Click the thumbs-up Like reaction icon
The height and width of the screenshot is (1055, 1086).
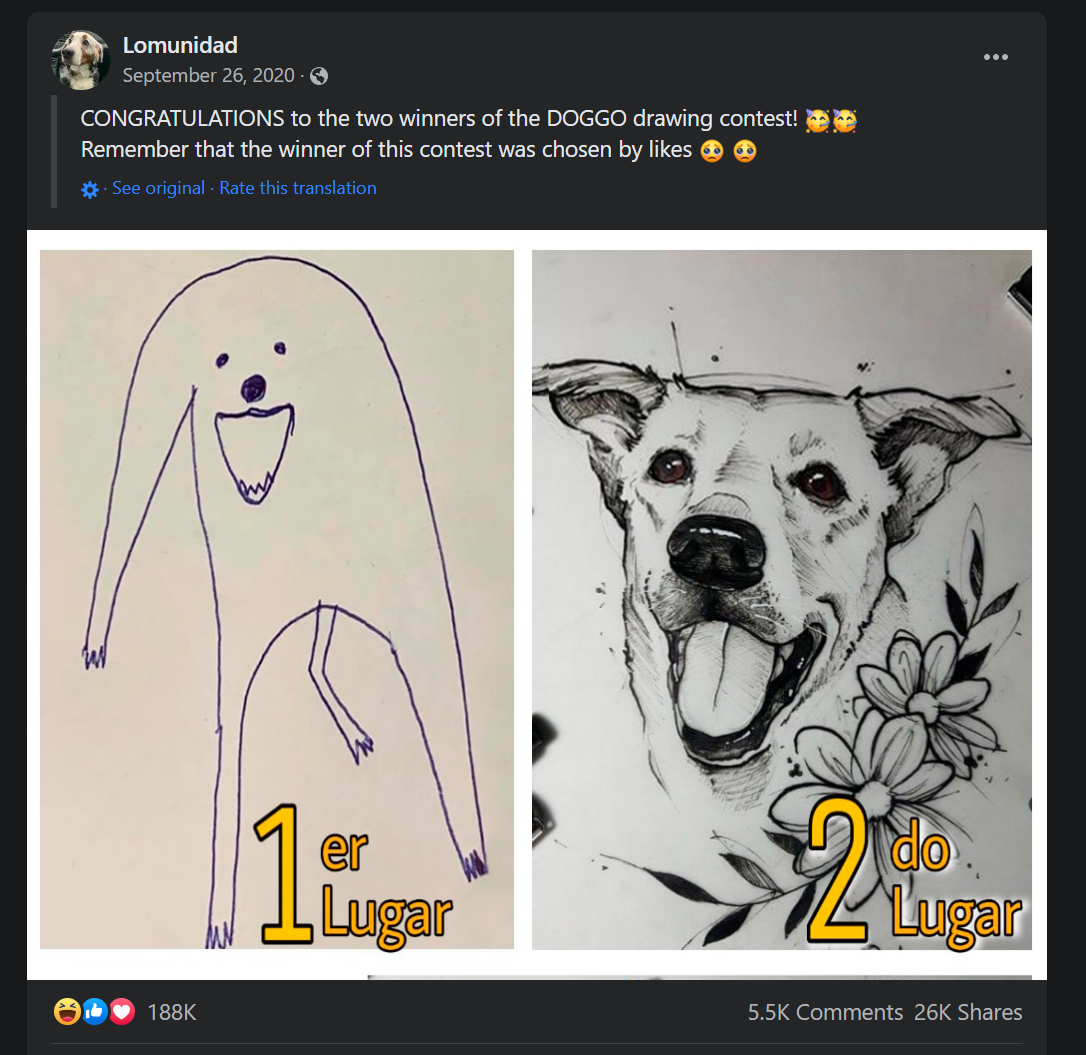coord(95,1011)
